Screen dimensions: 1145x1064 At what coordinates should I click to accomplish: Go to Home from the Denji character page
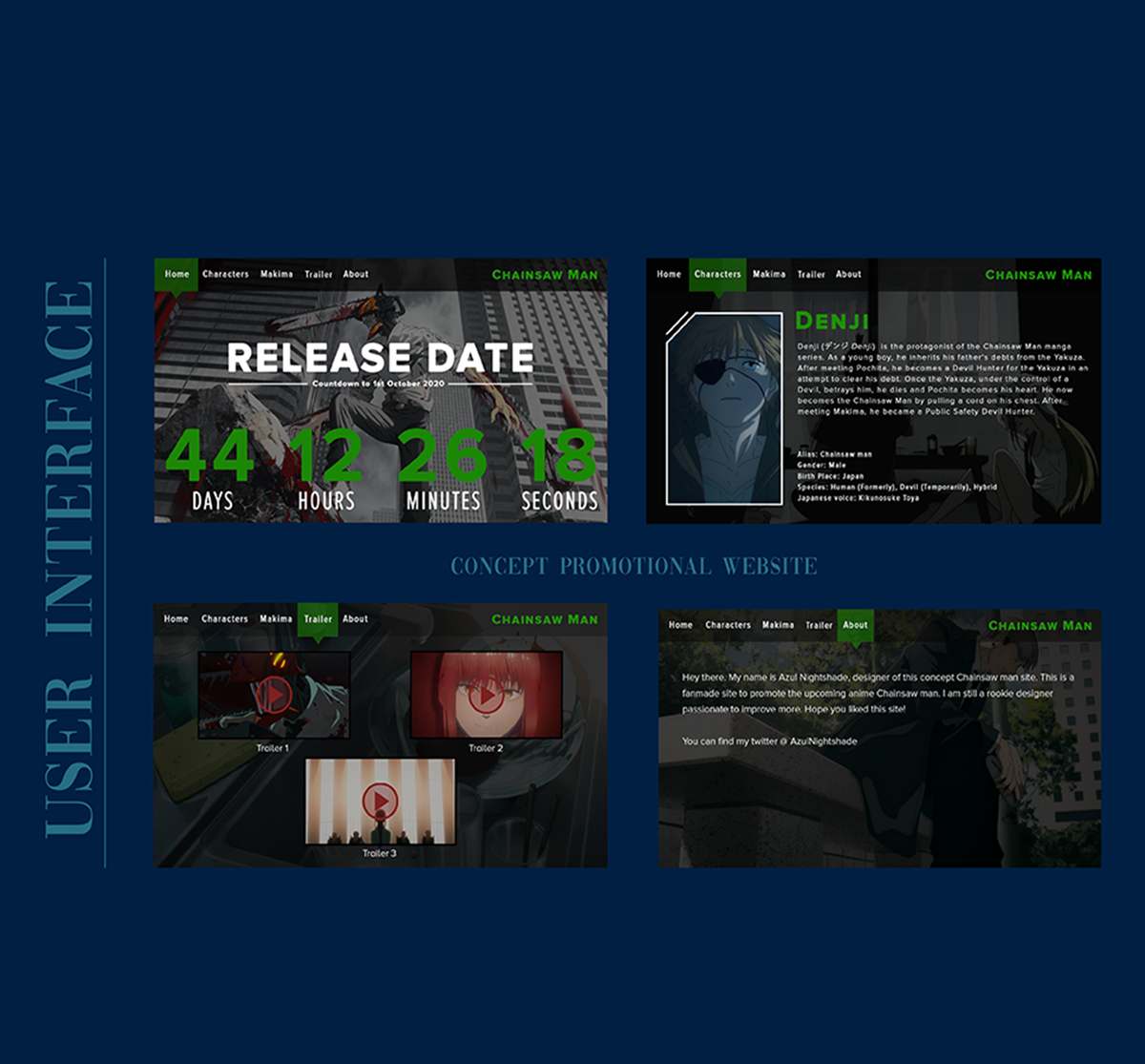pos(669,274)
